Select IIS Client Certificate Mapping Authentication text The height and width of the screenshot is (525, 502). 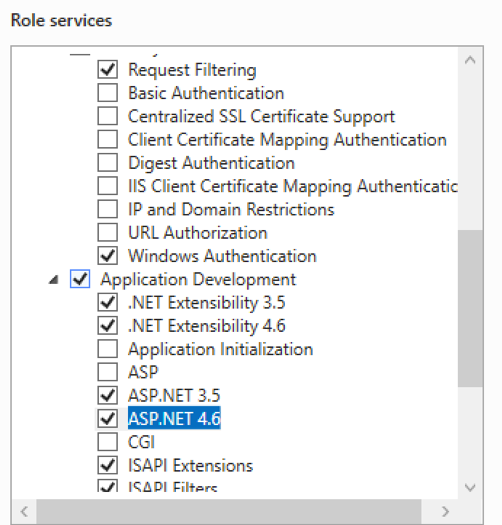293,186
